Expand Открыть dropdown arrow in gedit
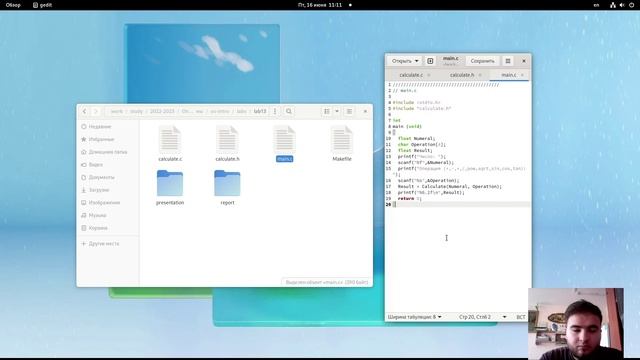The height and width of the screenshot is (360, 640). pos(417,61)
